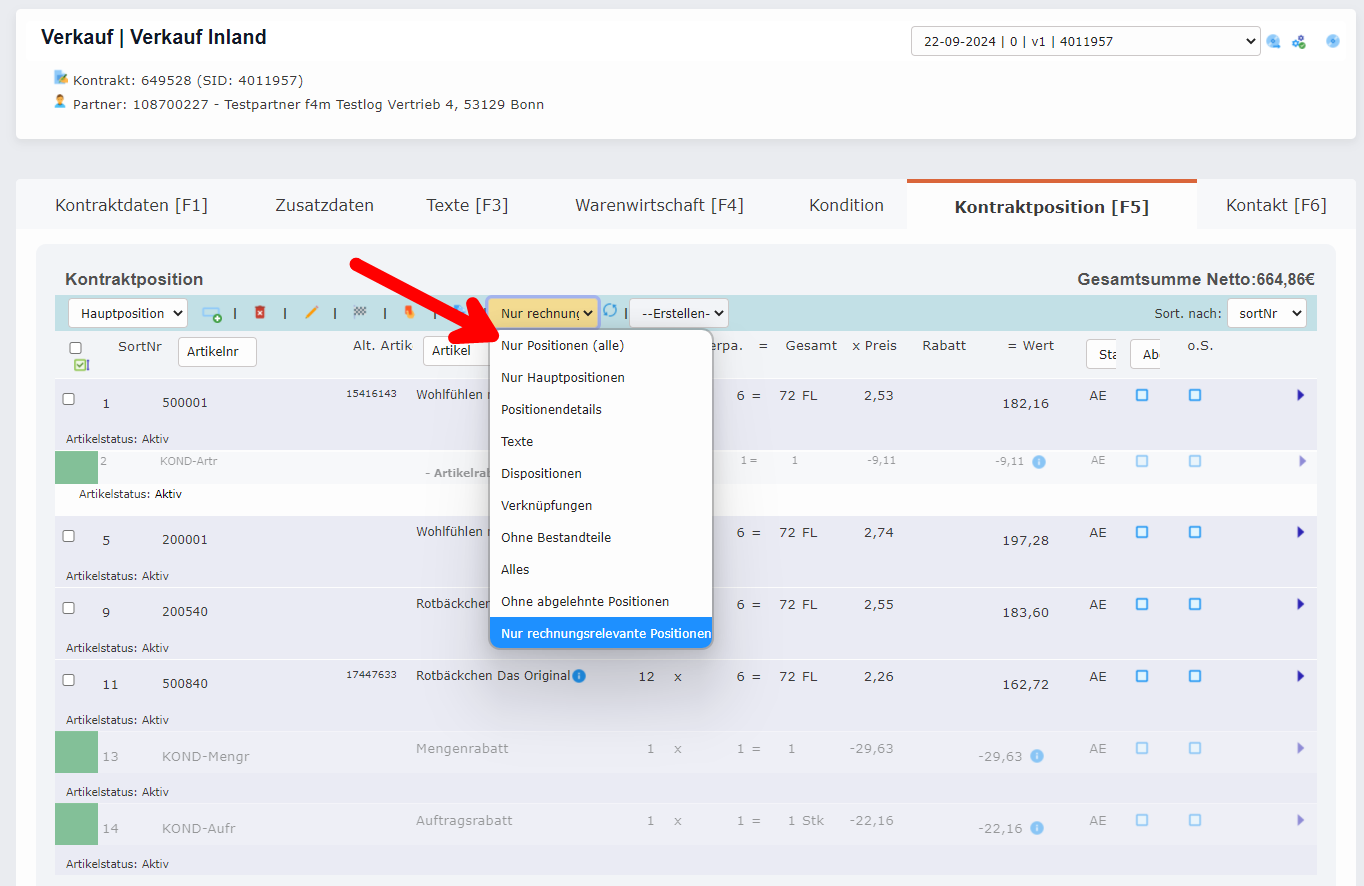Click the red delete position icon
Image resolution: width=1364 pixels, height=886 pixels.
click(260, 313)
